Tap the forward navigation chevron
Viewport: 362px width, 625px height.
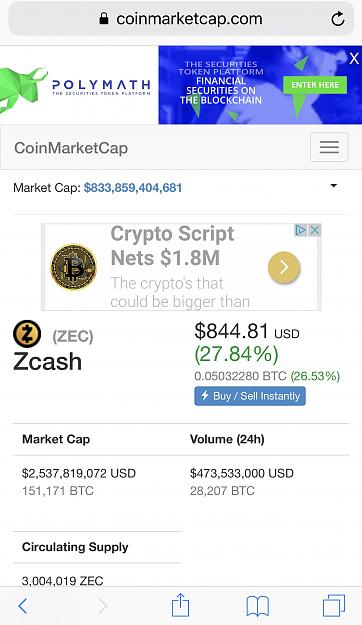click(103, 606)
